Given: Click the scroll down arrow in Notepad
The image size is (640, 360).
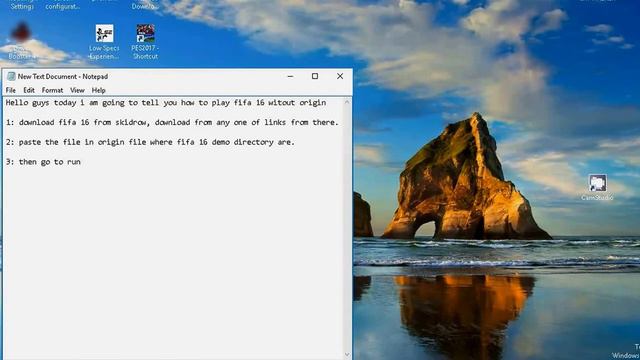Looking at the screenshot, I should click(347, 355).
